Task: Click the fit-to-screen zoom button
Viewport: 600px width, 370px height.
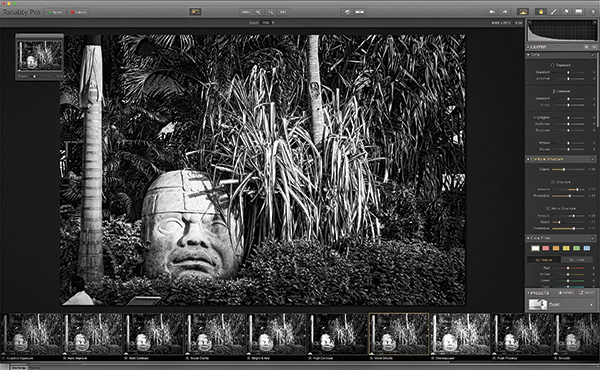Action: point(283,12)
